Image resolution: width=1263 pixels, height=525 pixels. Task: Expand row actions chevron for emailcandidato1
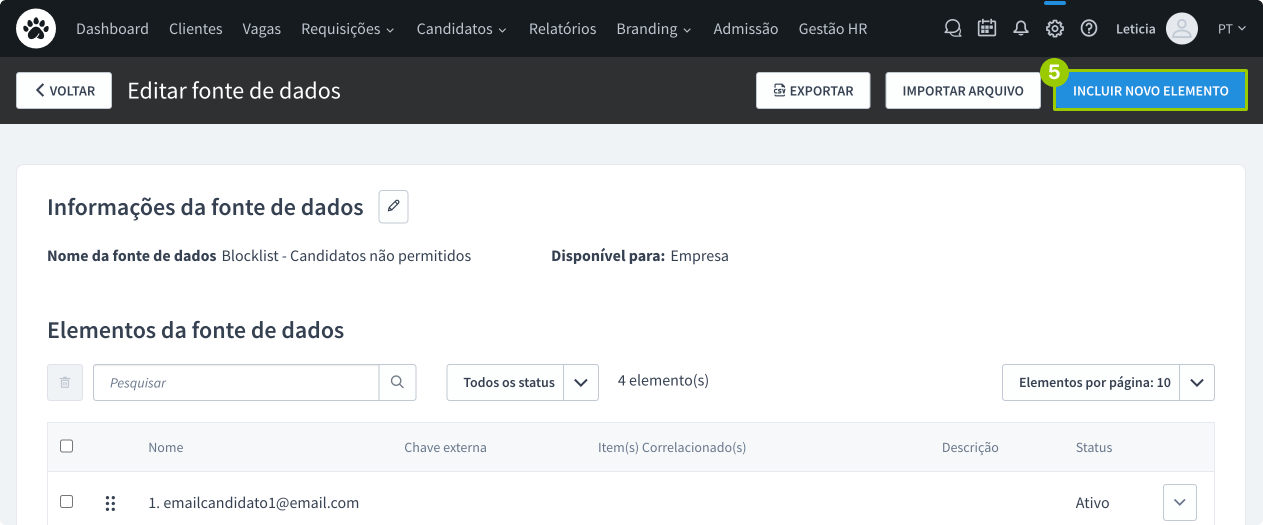tap(1180, 502)
